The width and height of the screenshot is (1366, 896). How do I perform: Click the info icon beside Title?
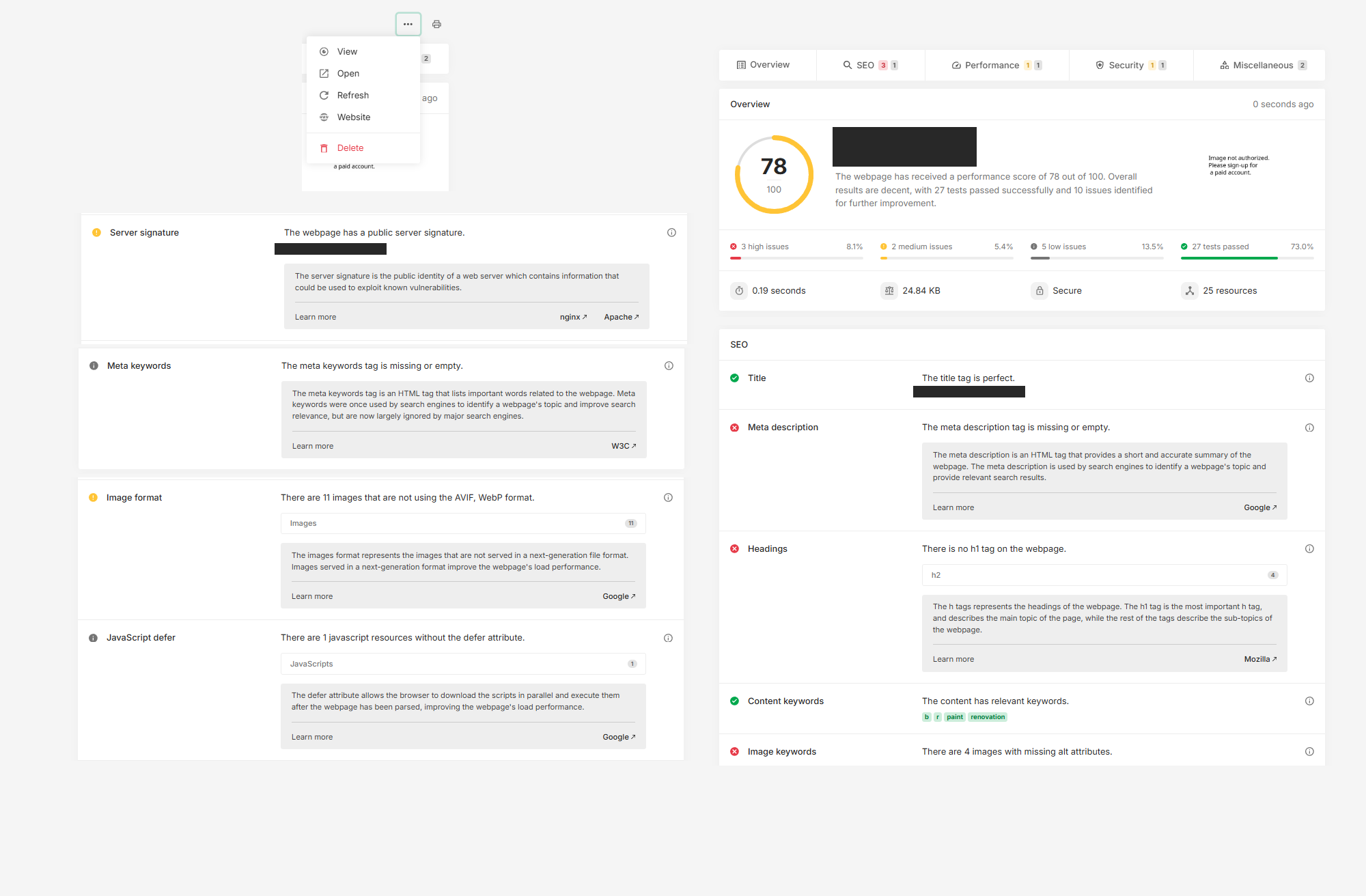coord(1309,378)
